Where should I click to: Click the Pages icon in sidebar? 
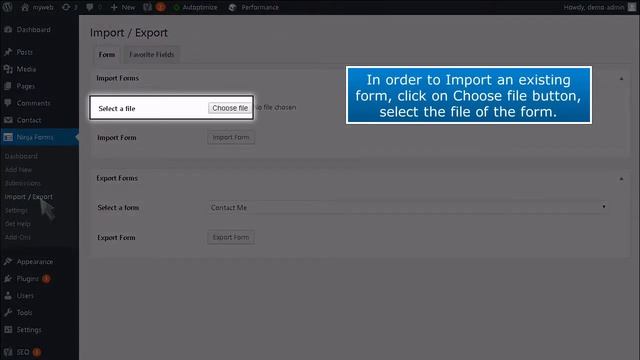pyautogui.click(x=8, y=86)
